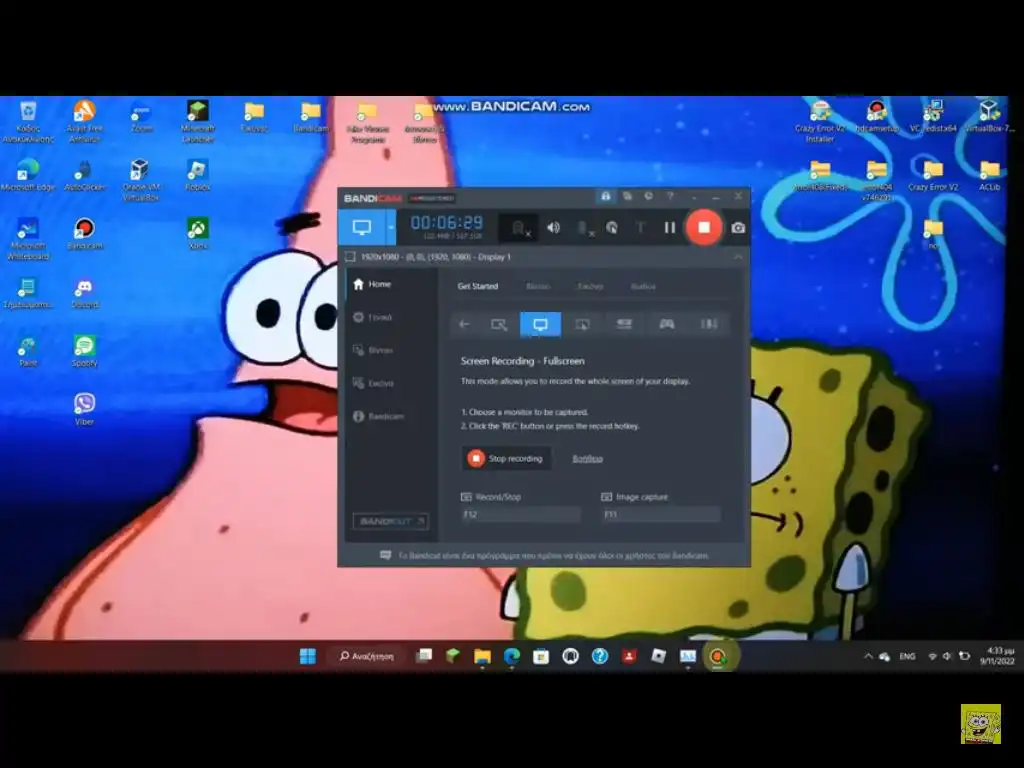This screenshot has height=768, width=1024.
Task: Open Microsoft Edge desktop shortcut
Action: tap(28, 175)
